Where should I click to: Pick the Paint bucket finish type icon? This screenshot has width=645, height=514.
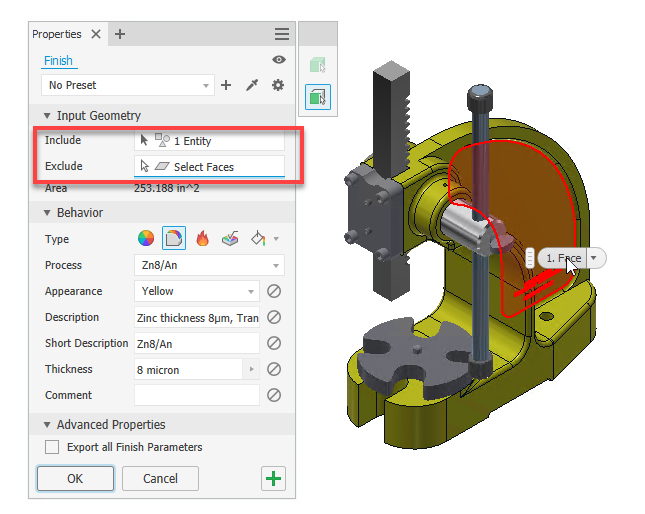click(x=258, y=239)
